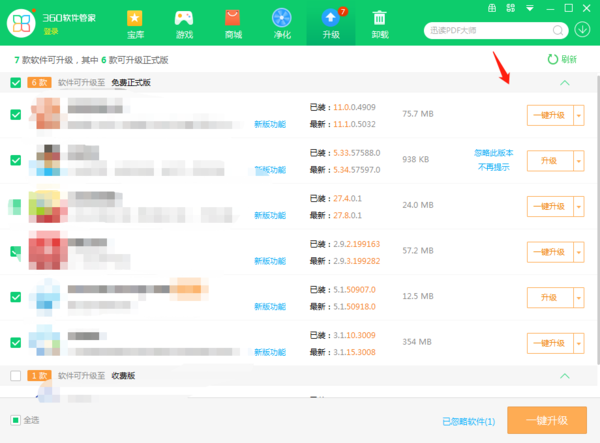Toggle the 全选 select-all checkbox

coord(15,420)
